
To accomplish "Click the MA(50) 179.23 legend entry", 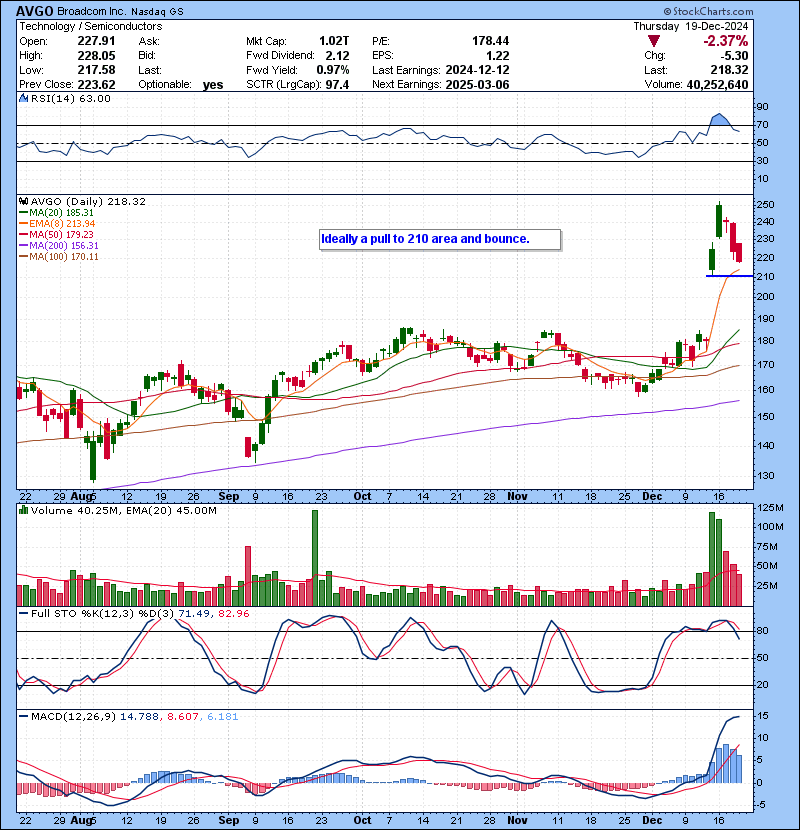I will click(57, 234).
